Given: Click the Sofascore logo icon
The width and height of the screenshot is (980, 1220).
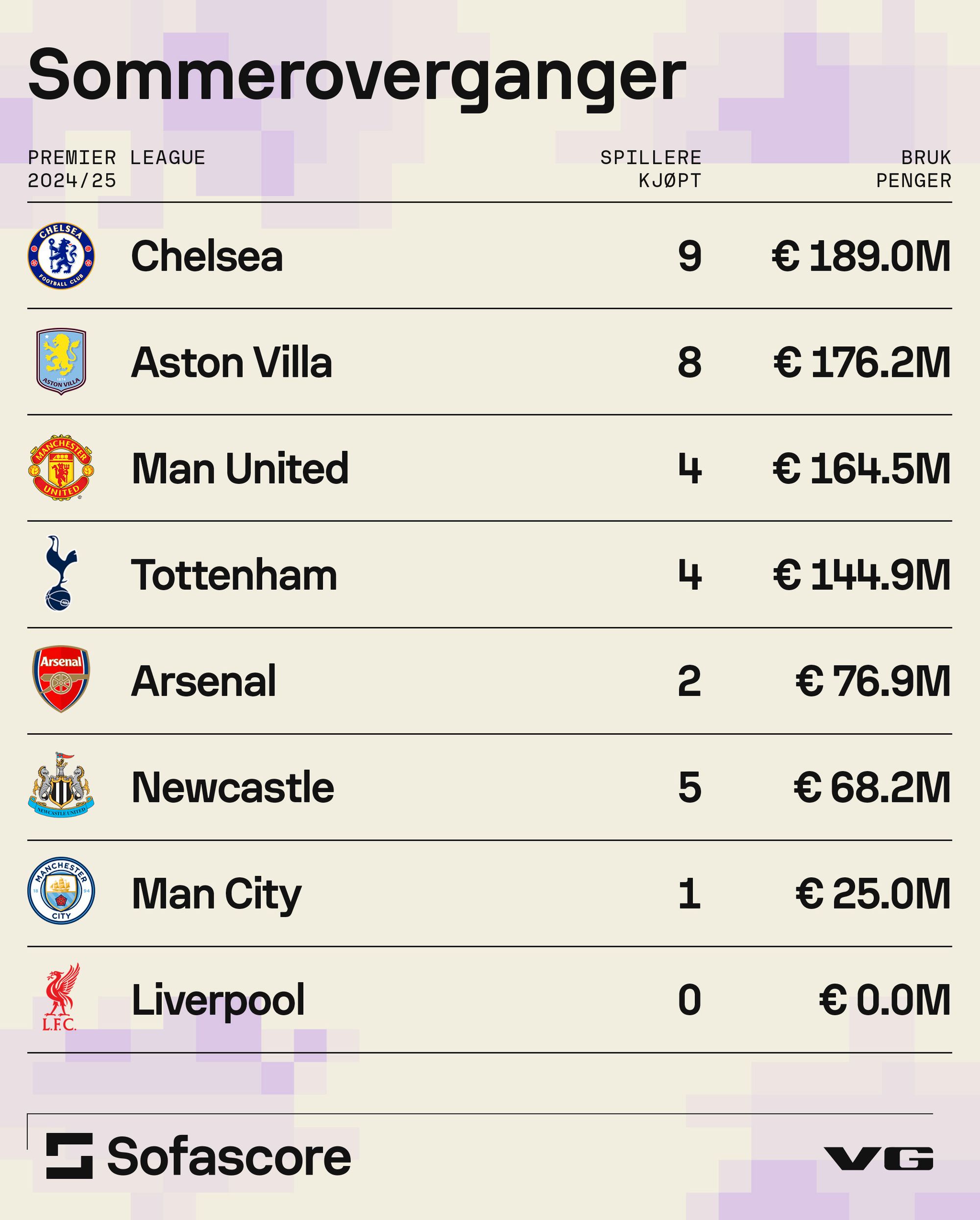Looking at the screenshot, I should [69, 1156].
